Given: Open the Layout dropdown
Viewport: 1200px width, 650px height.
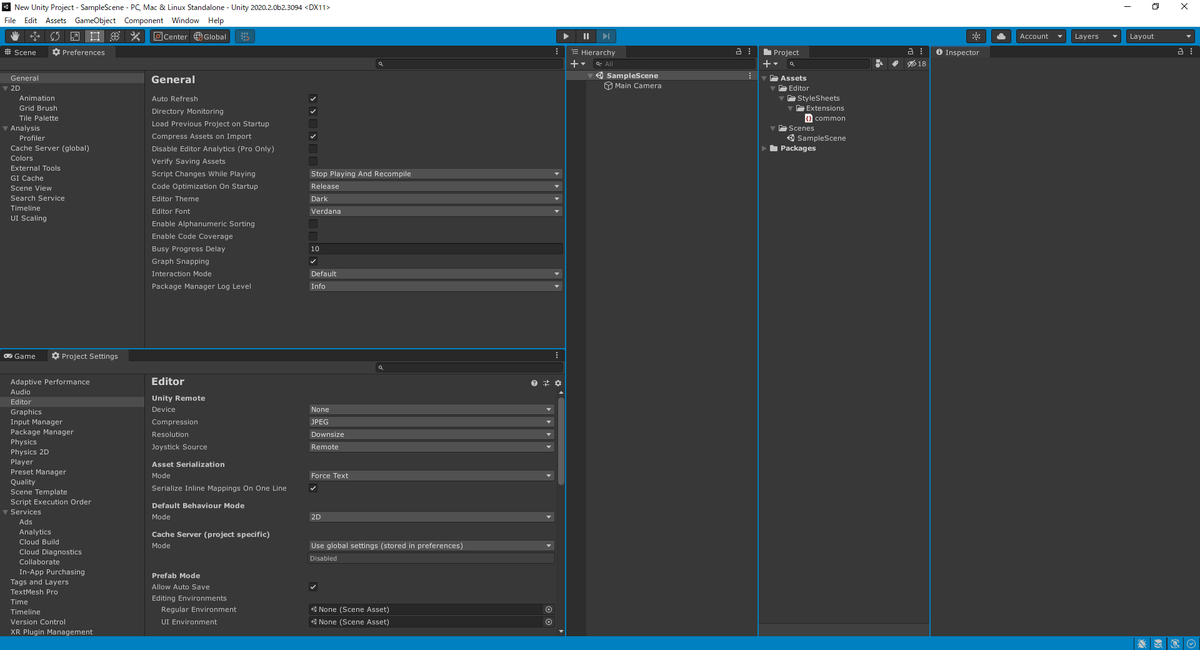Looking at the screenshot, I should click(x=1159, y=36).
